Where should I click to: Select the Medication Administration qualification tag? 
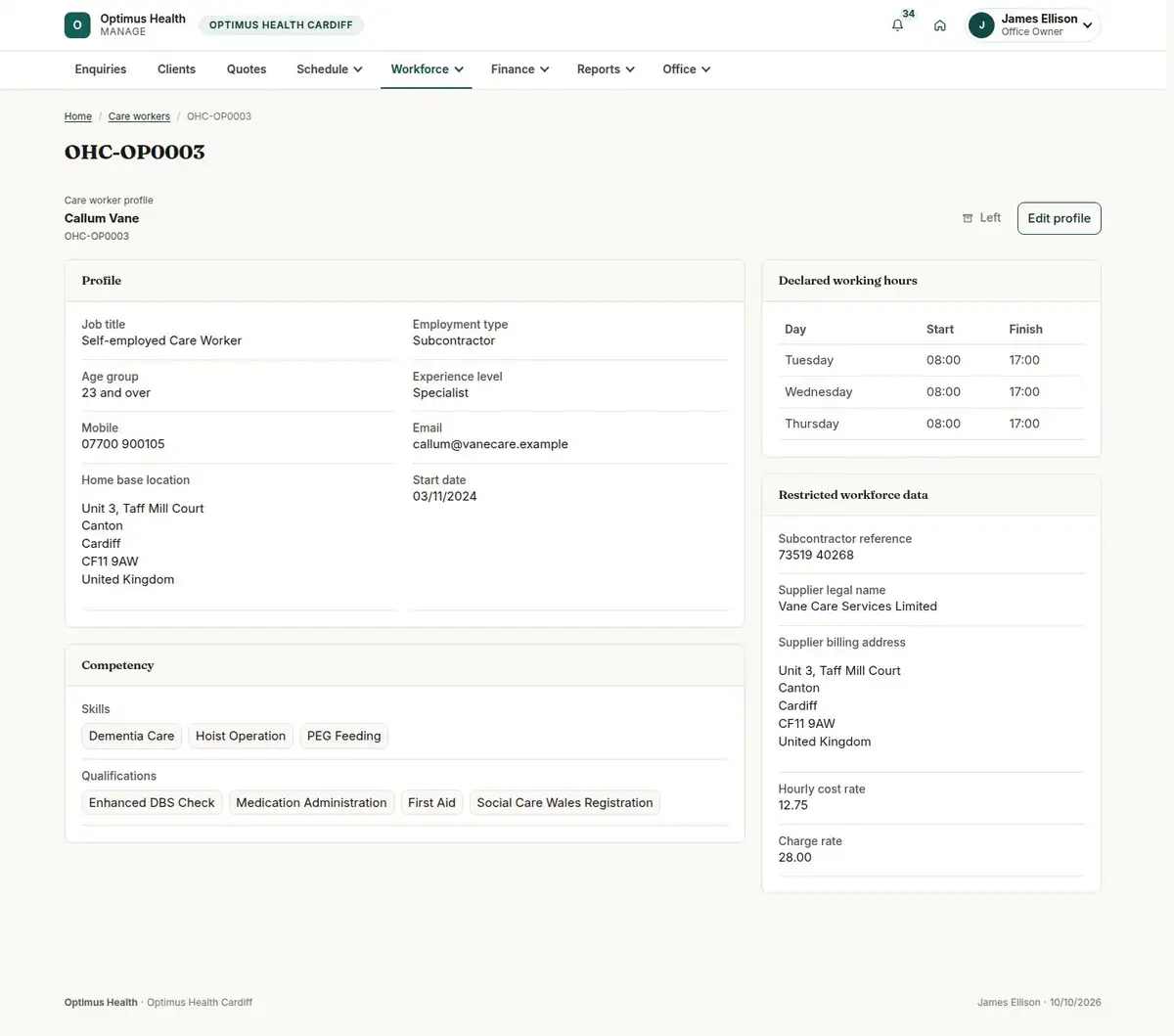(311, 802)
